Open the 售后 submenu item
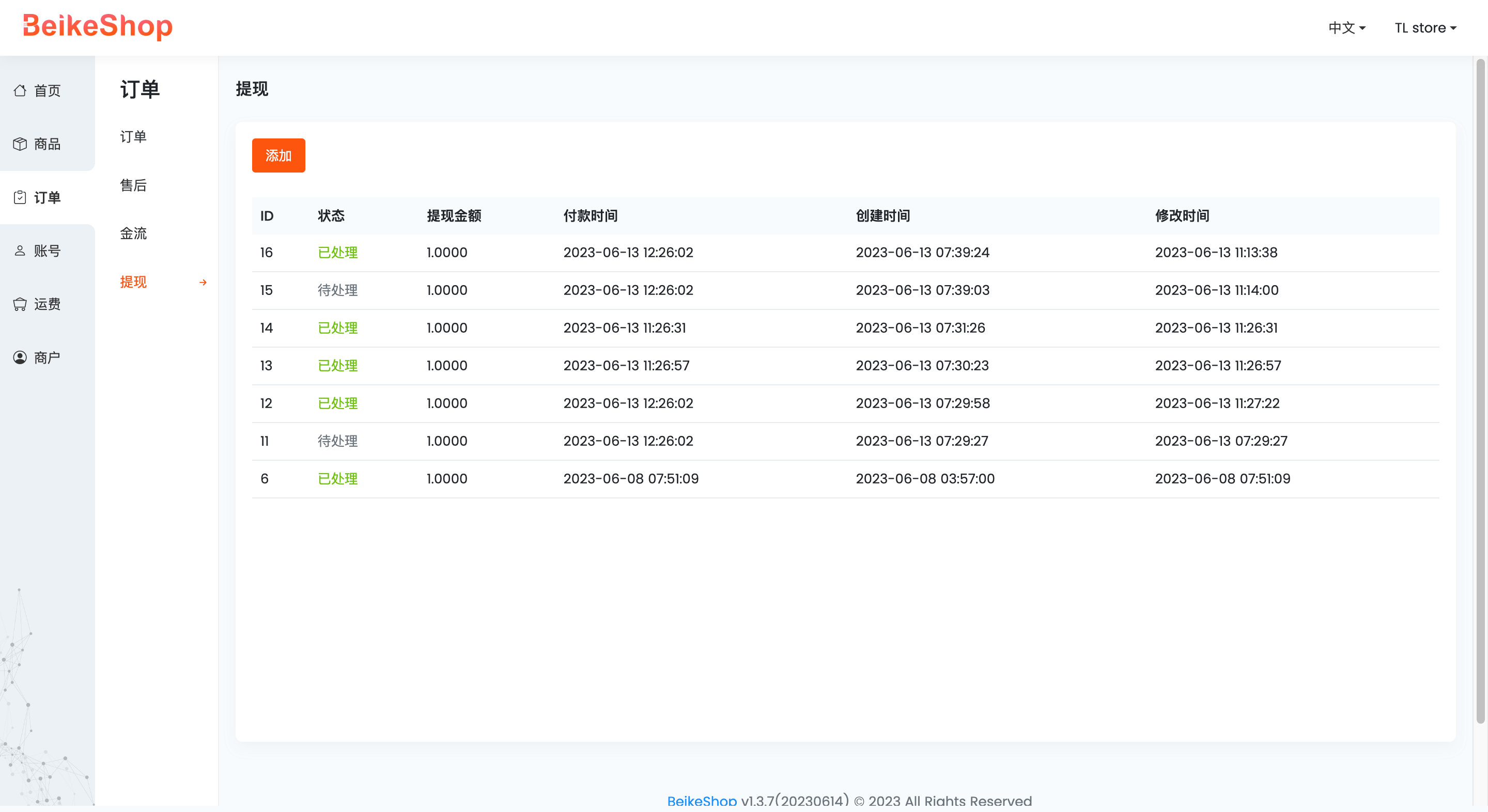This screenshot has height=812, width=1488. pyautogui.click(x=133, y=185)
